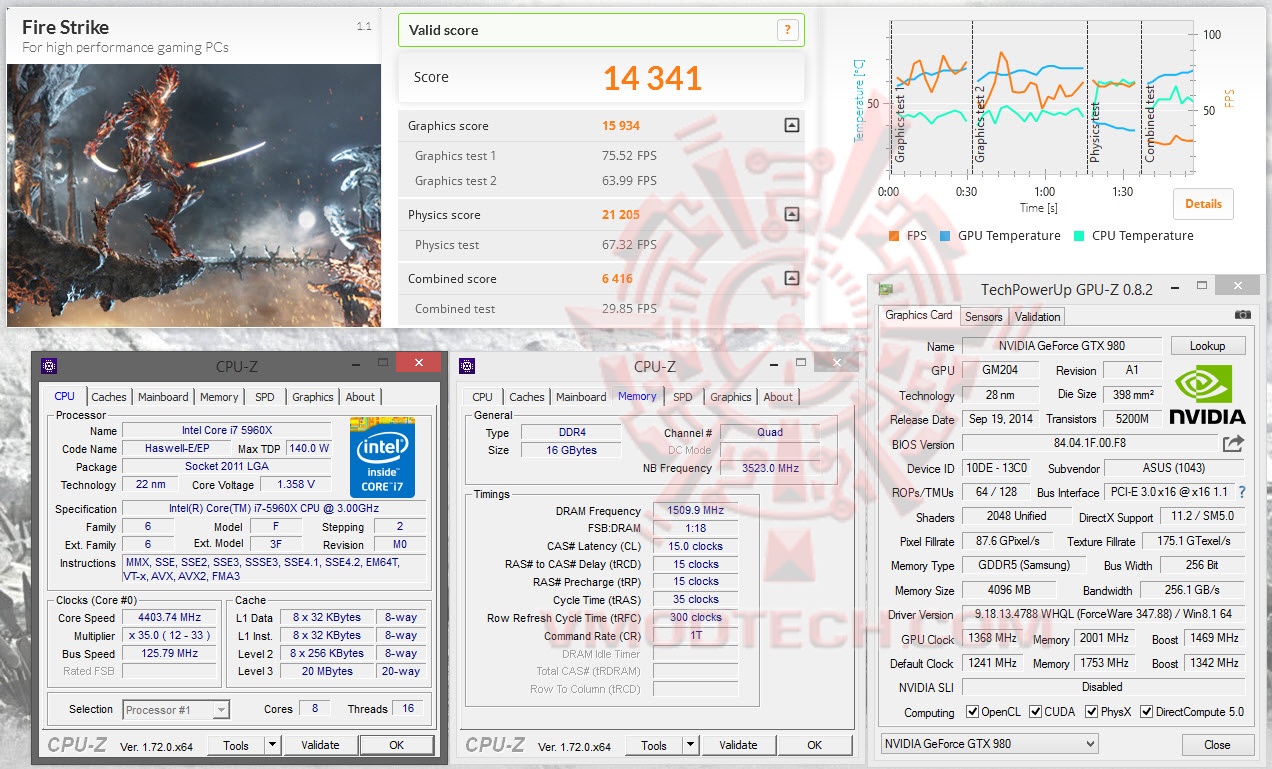1272x769 pixels.
Task: Click OK button in left CPU-Z window
Action: 396,745
